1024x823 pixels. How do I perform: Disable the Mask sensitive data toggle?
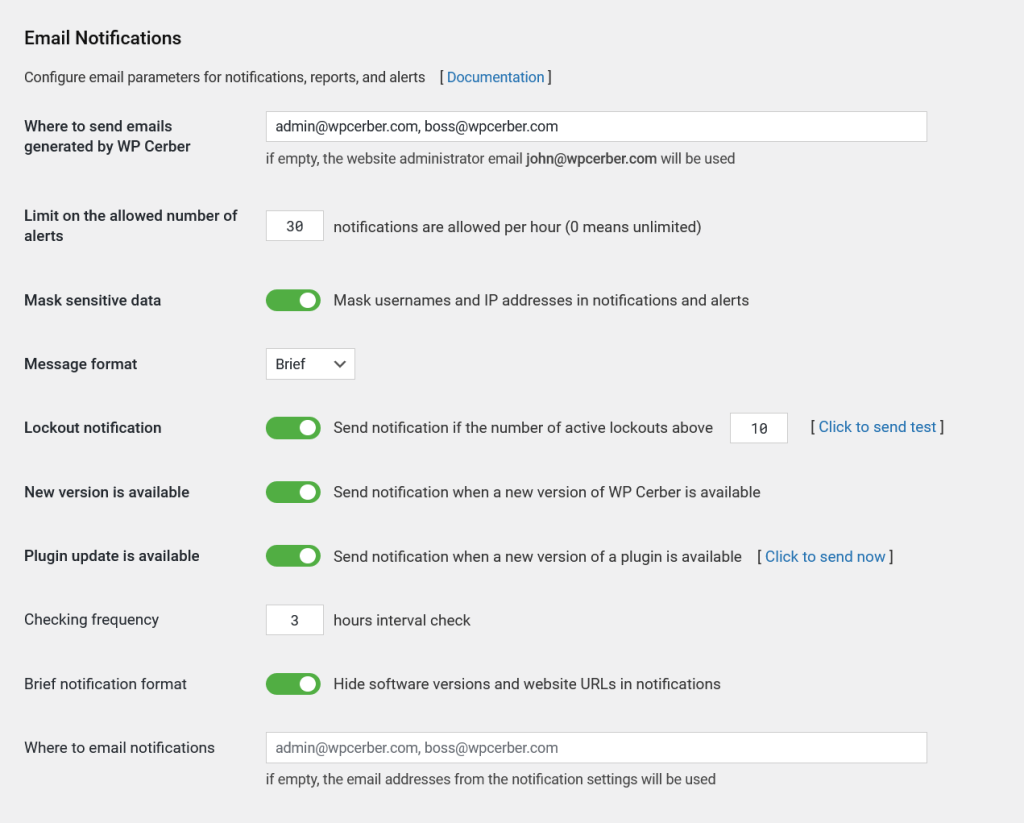click(293, 300)
